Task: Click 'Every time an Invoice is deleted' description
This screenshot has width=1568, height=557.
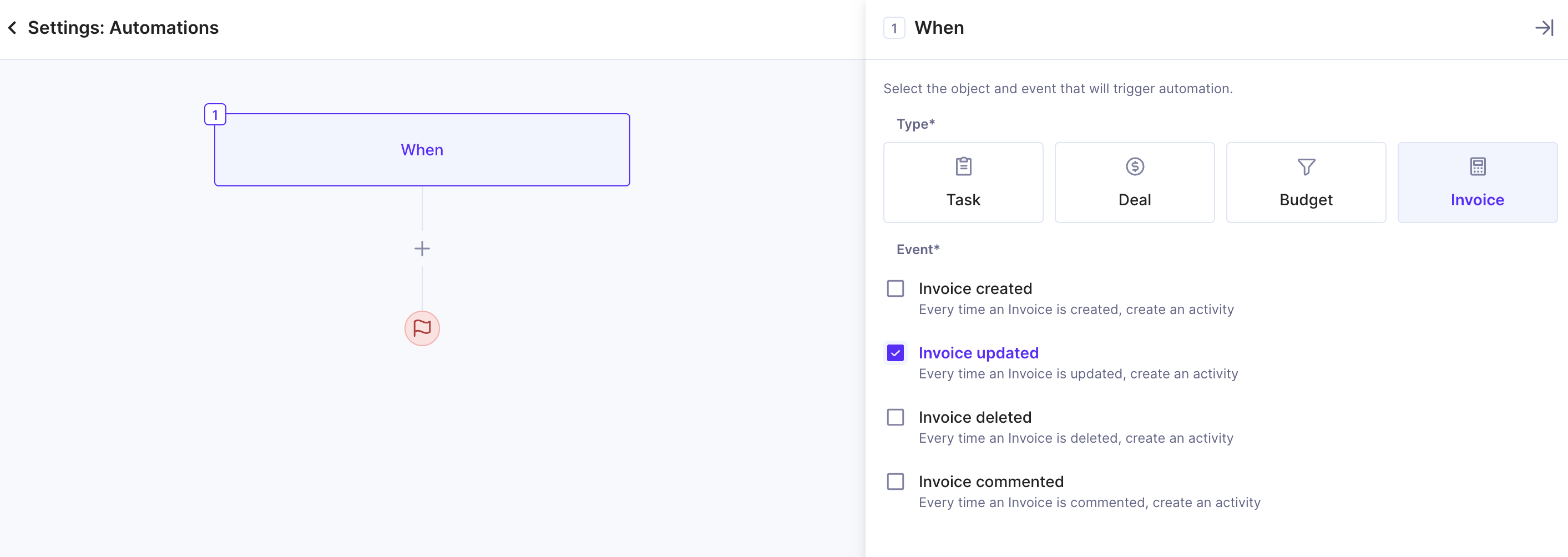Action: click(1075, 439)
